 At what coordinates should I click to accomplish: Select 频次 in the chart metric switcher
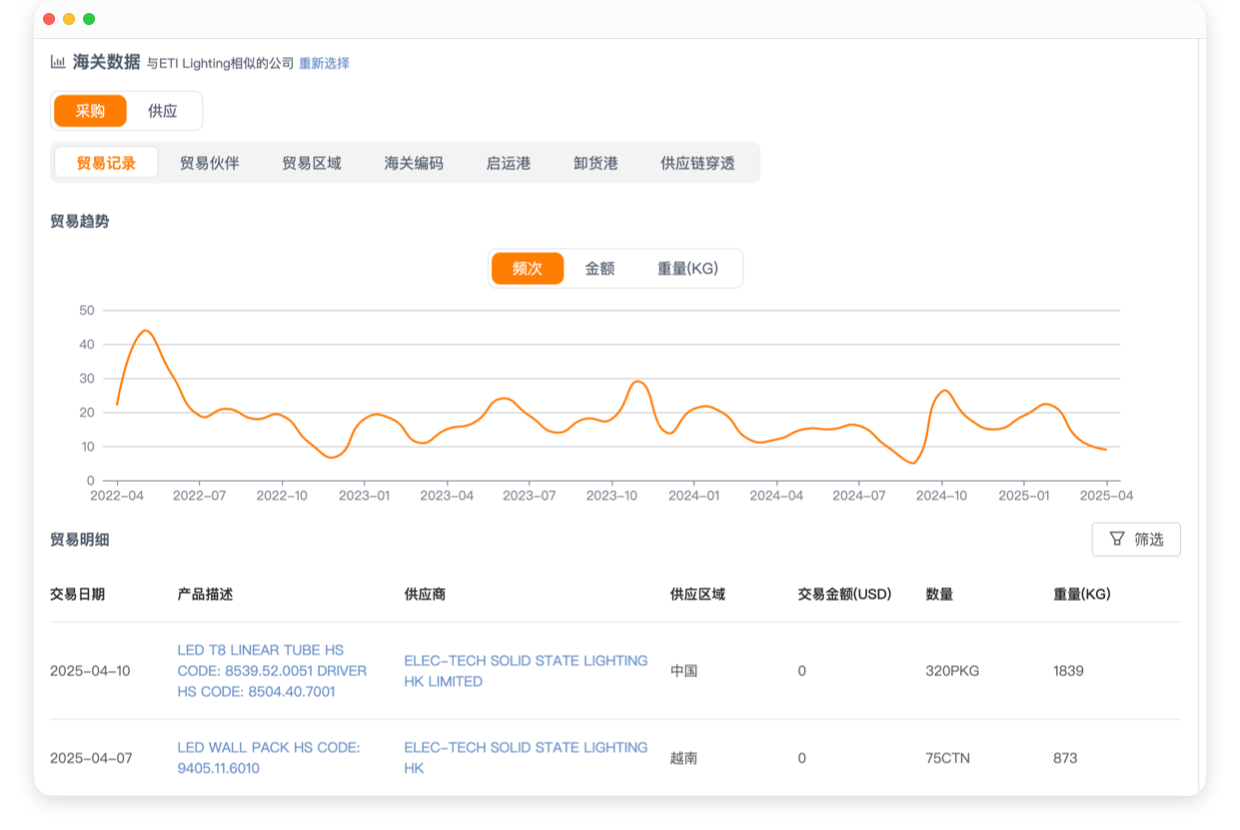point(526,268)
